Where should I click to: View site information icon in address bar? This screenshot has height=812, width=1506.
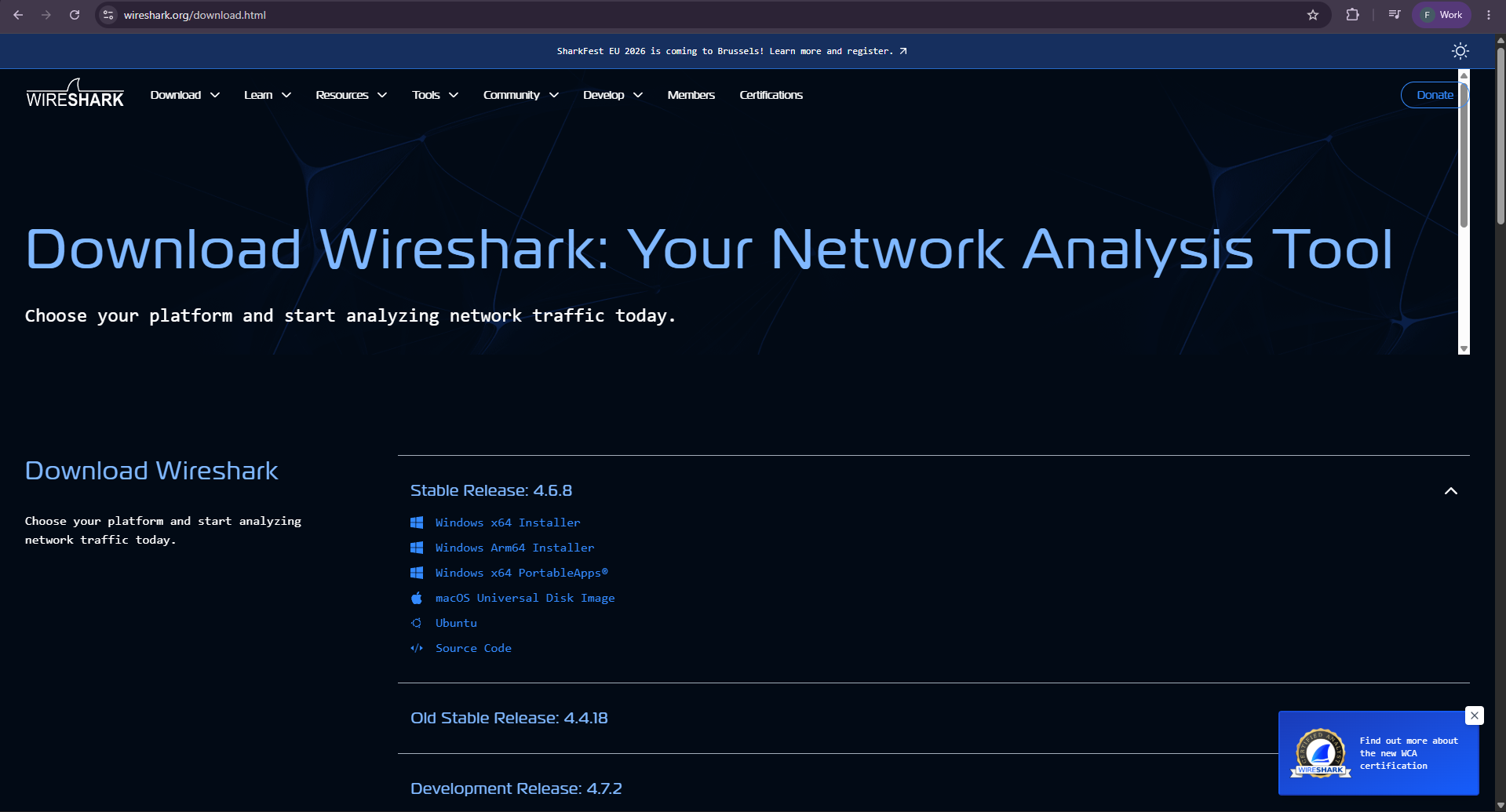(108, 15)
